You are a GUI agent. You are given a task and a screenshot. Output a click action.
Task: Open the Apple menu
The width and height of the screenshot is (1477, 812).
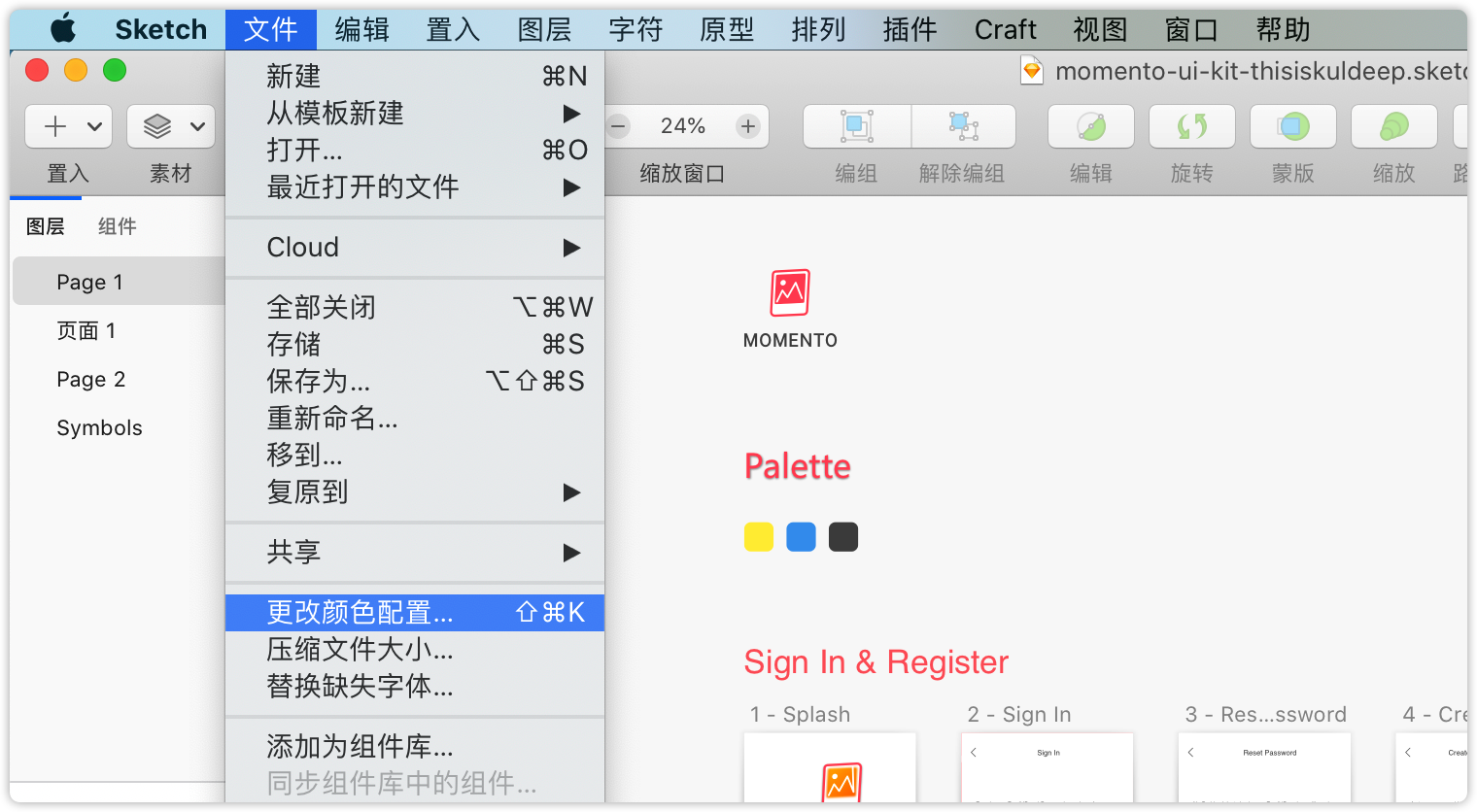pos(63,29)
